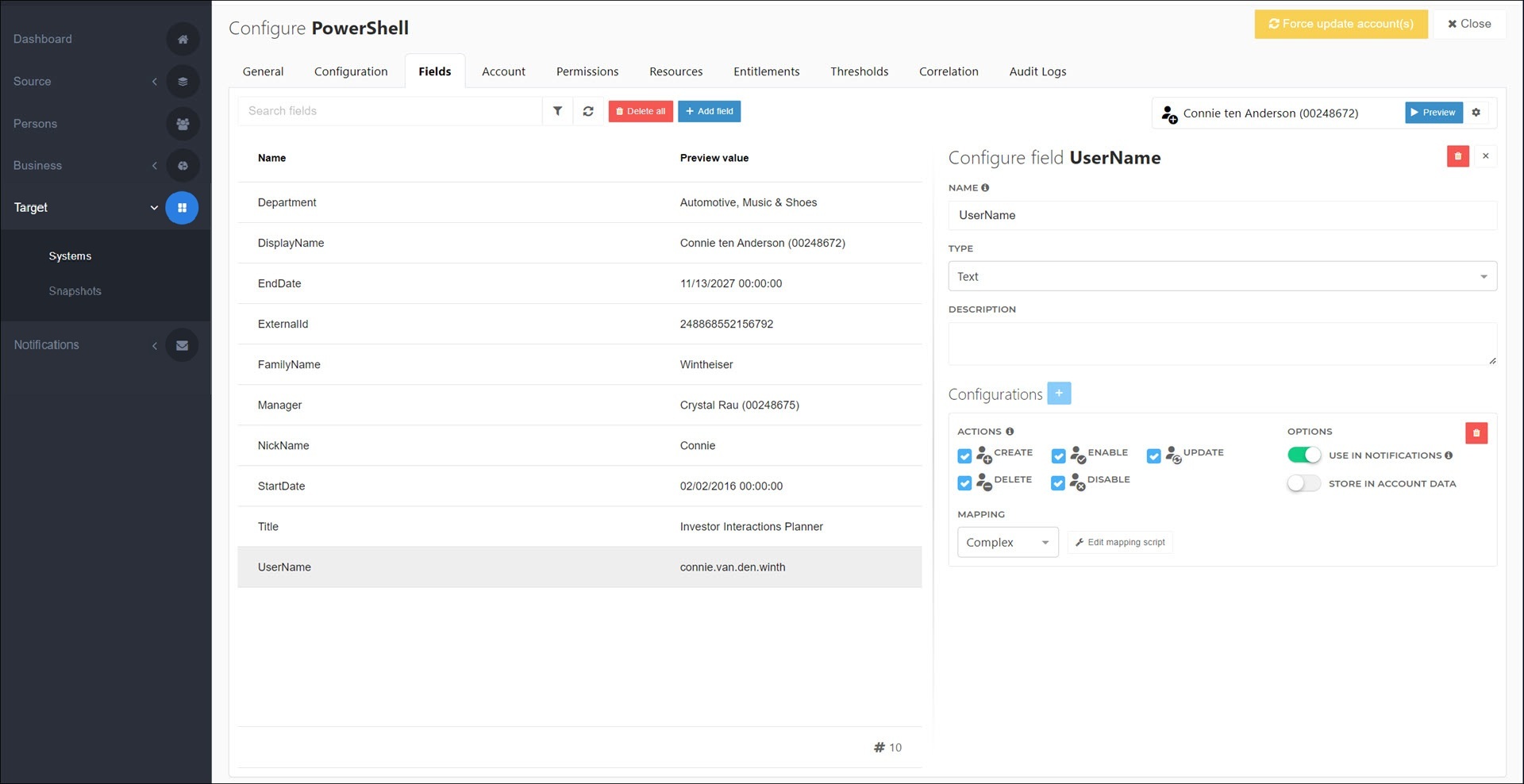Click the Notifications envelope icon
This screenshot has height=784, width=1524.
(183, 345)
